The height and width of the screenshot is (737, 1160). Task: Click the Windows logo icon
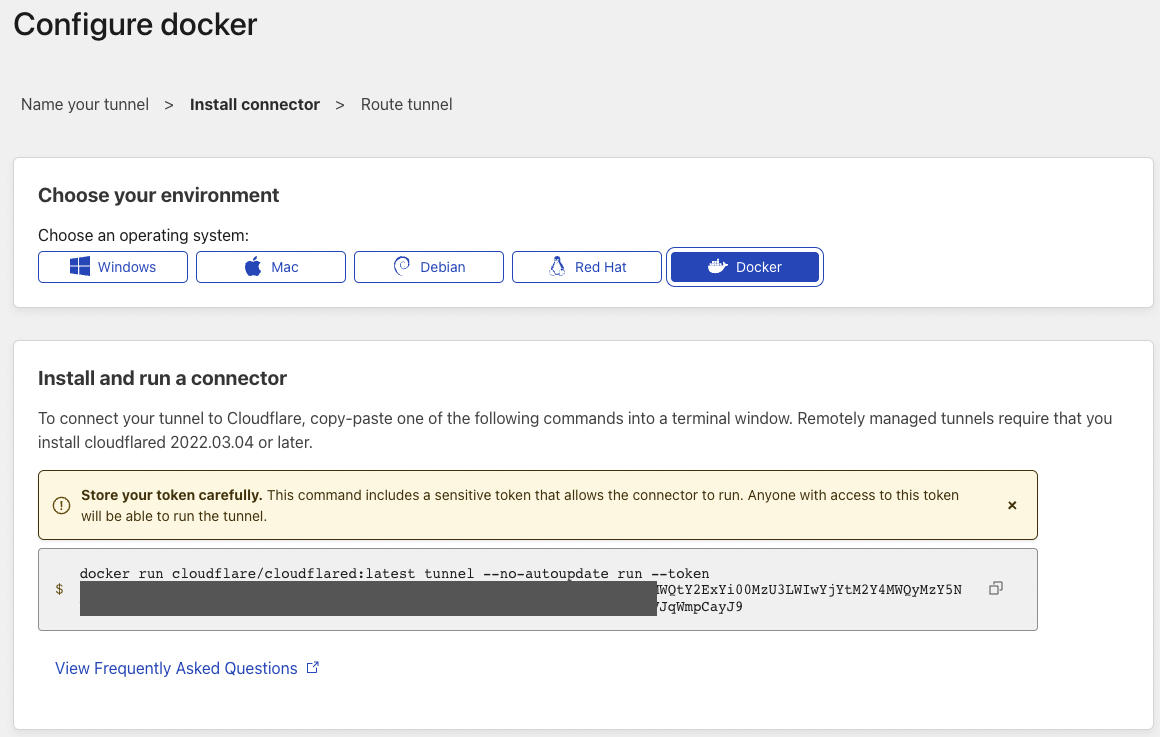pos(80,267)
